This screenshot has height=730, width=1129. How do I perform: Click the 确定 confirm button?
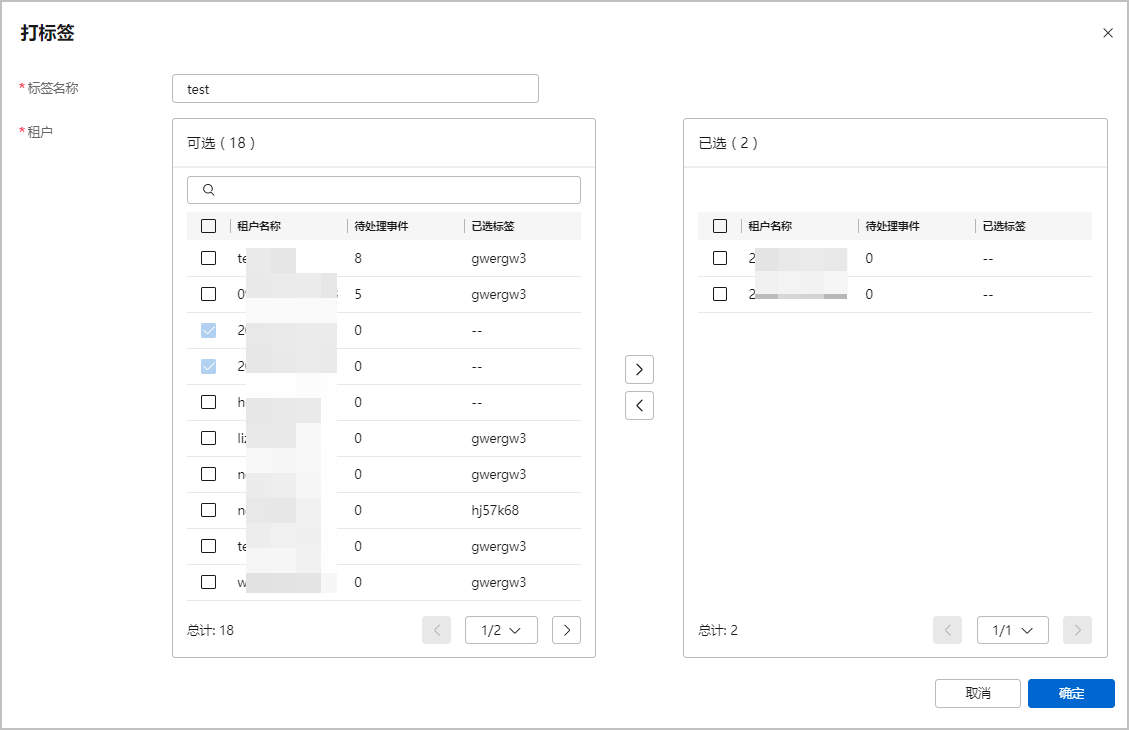coord(1071,693)
